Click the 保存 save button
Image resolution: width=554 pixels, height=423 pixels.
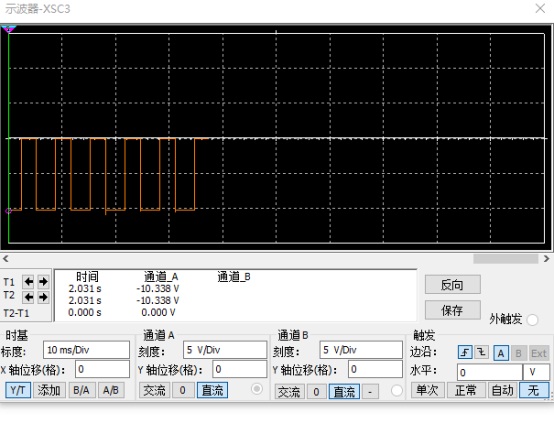click(x=453, y=310)
